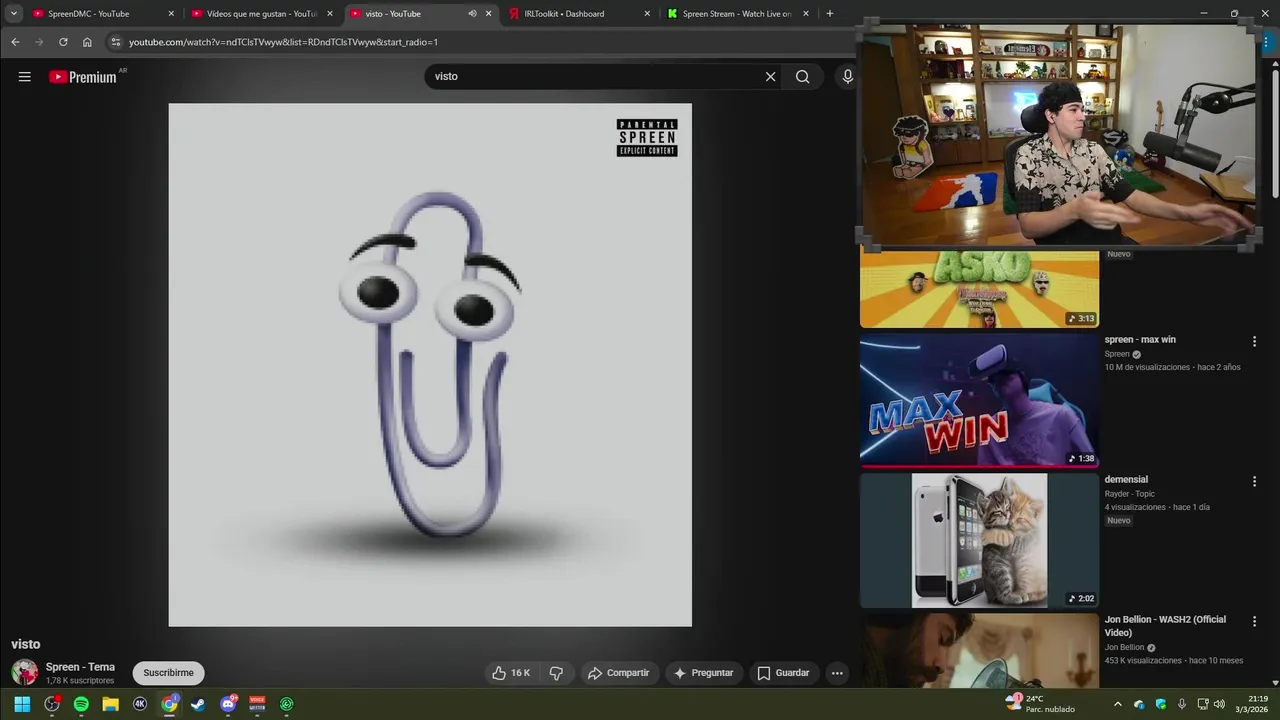Mute the visto tab audio icon

click(x=472, y=14)
